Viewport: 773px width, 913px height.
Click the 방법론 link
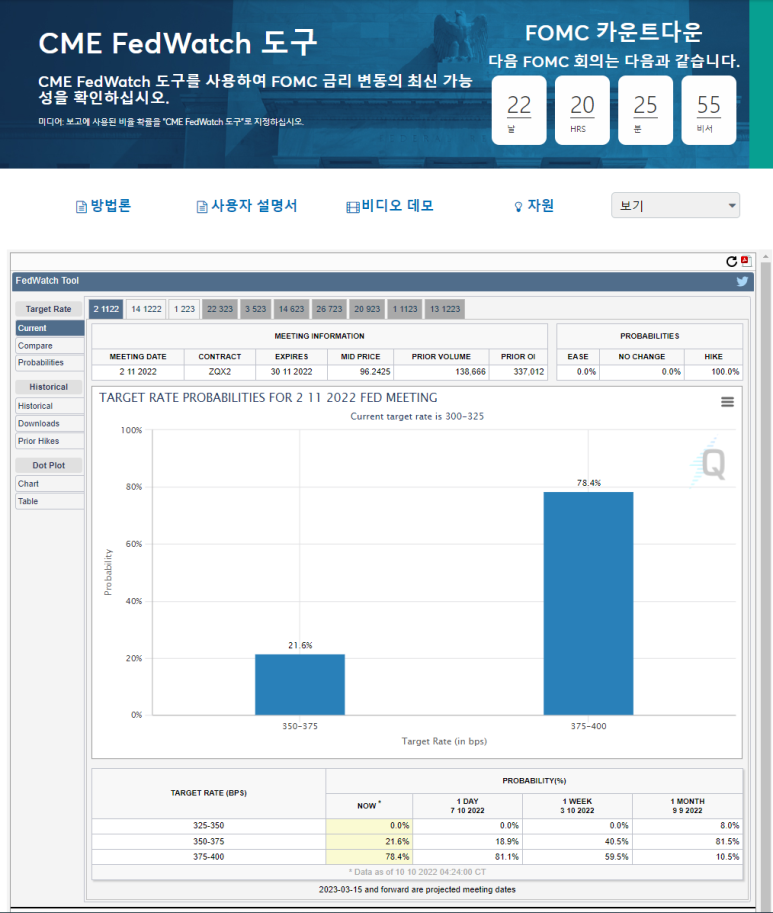(111, 206)
